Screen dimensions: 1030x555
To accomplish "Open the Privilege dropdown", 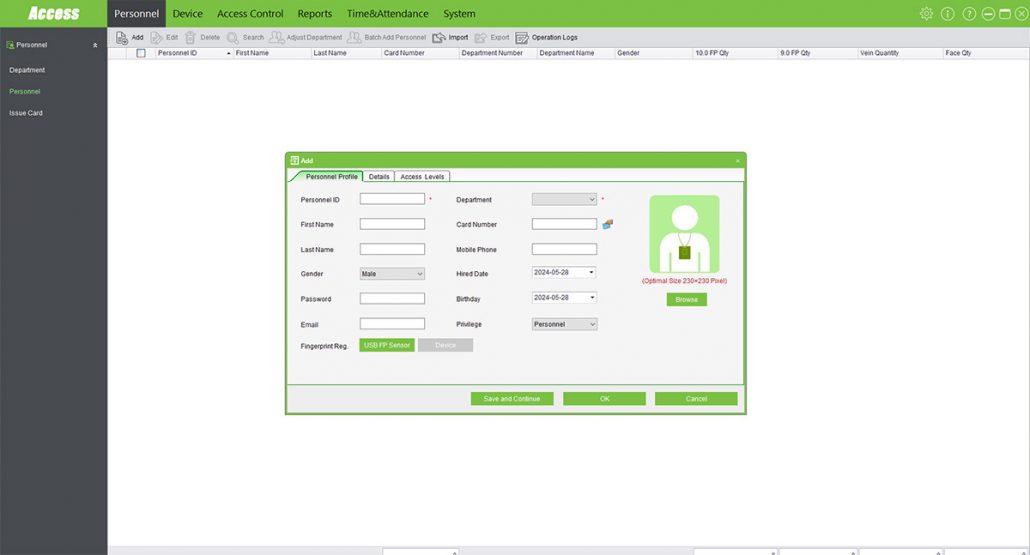I will click(564, 324).
